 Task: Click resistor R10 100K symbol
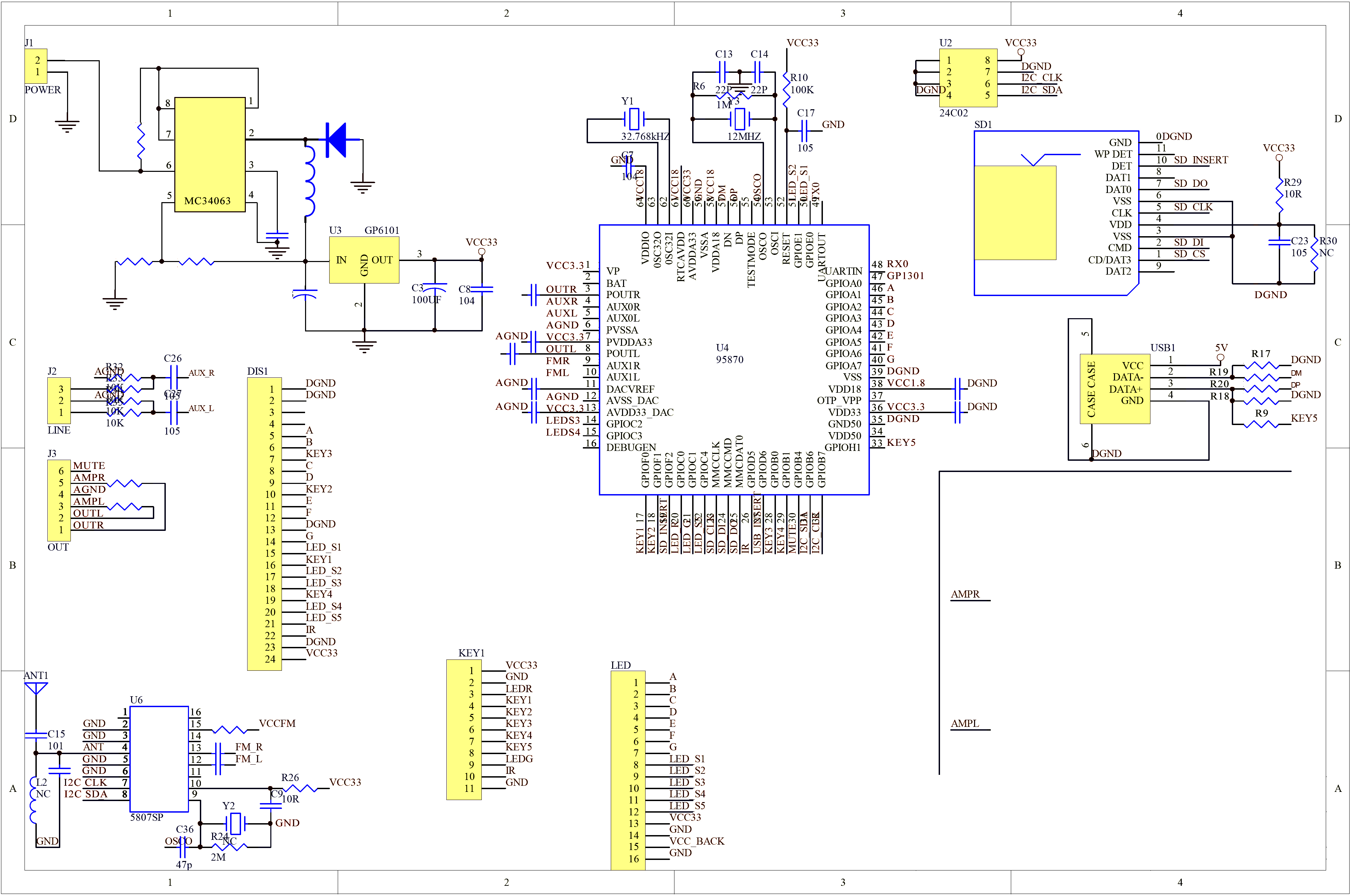(786, 90)
